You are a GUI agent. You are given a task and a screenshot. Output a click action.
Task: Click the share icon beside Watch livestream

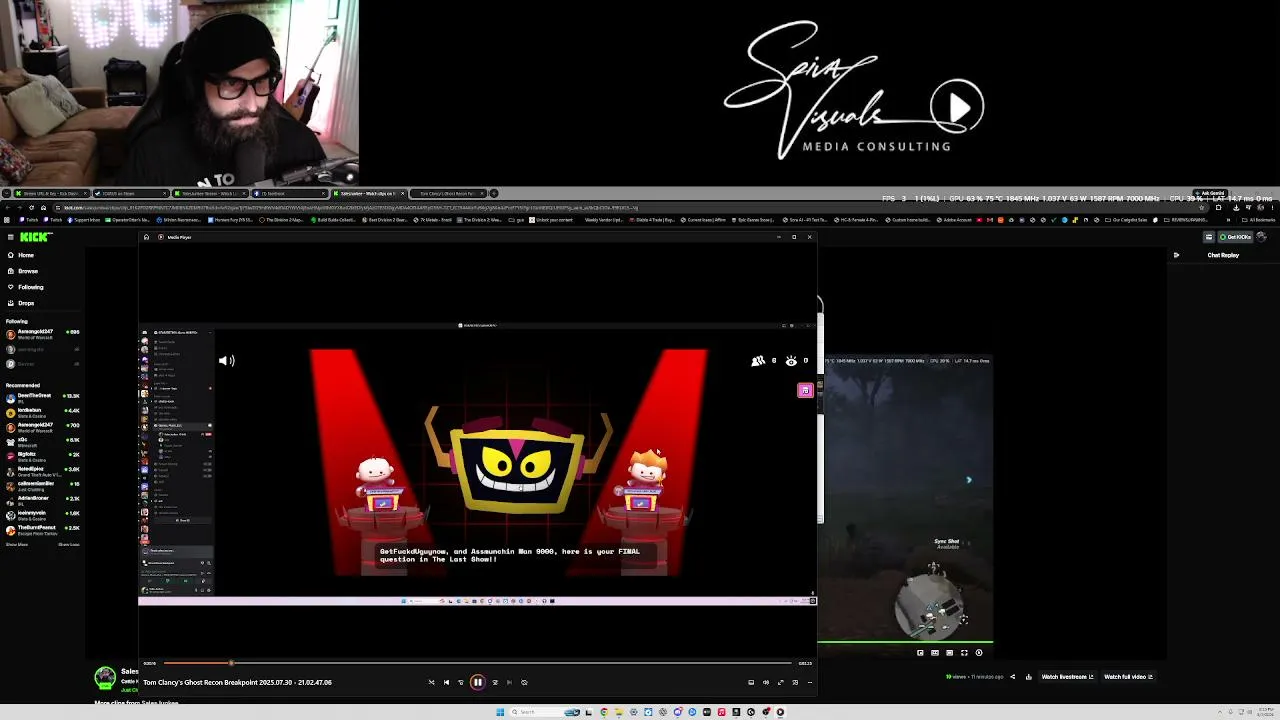[x=1013, y=677]
